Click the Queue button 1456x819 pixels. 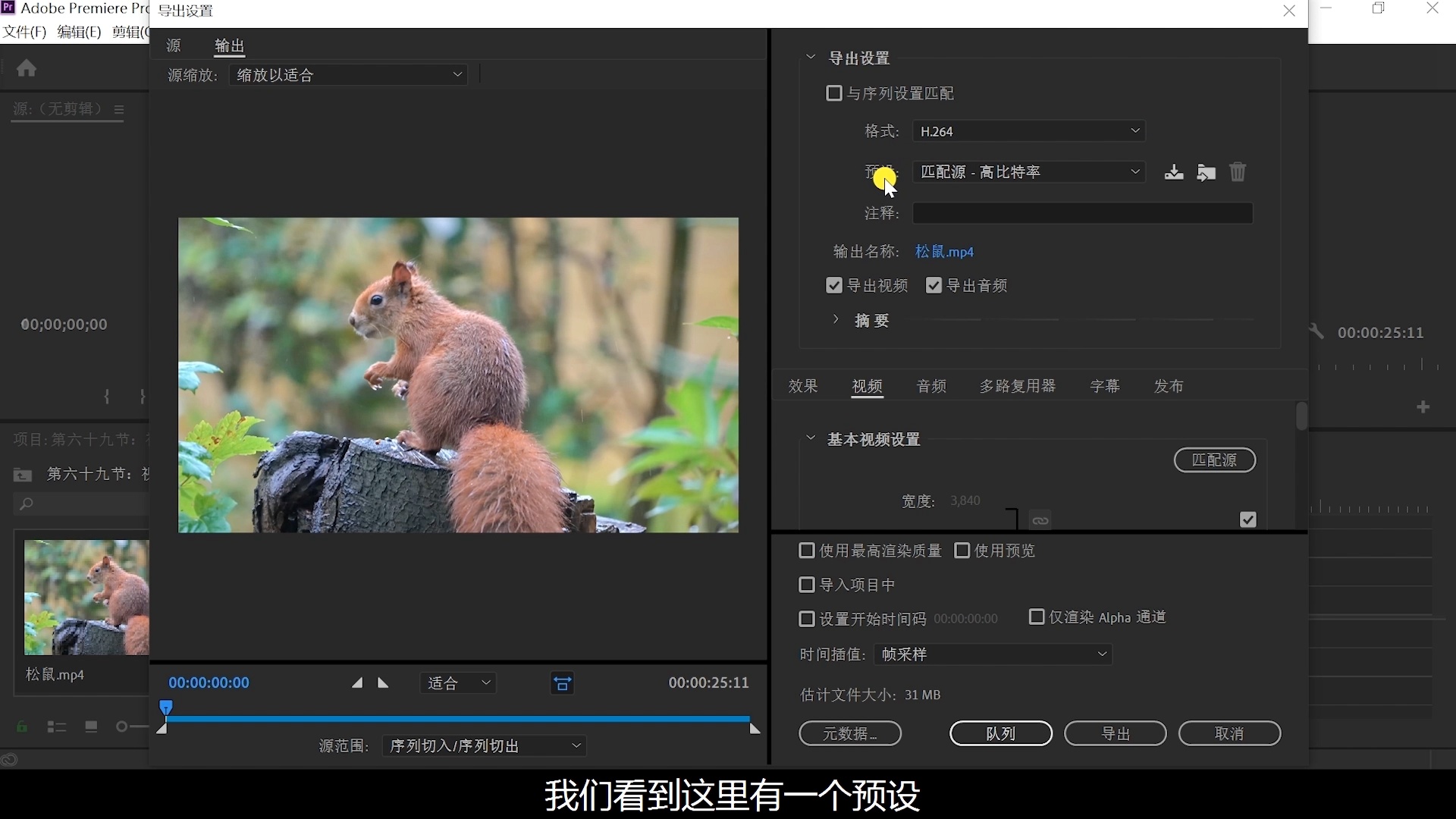click(1001, 733)
